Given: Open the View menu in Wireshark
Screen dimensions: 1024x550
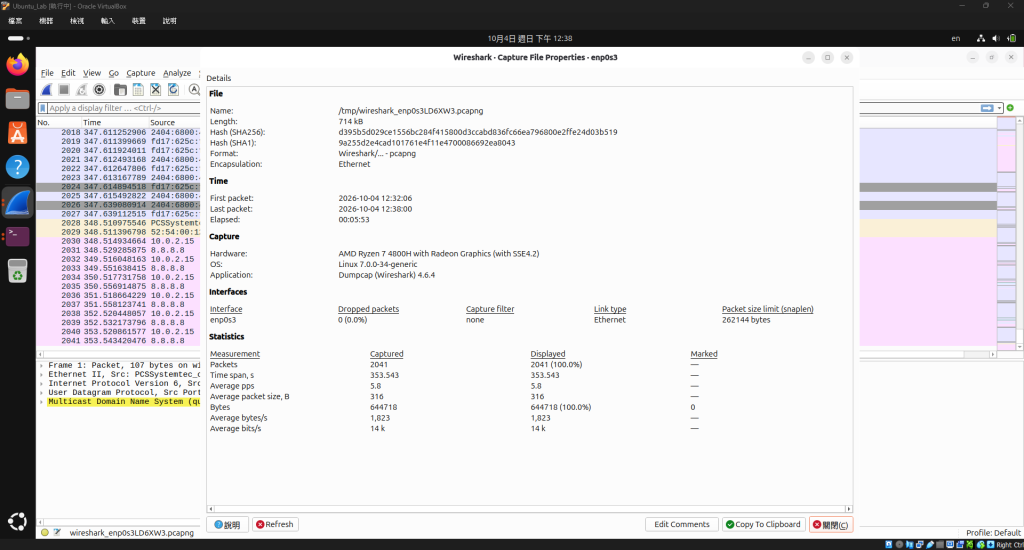Looking at the screenshot, I should click(91, 73).
